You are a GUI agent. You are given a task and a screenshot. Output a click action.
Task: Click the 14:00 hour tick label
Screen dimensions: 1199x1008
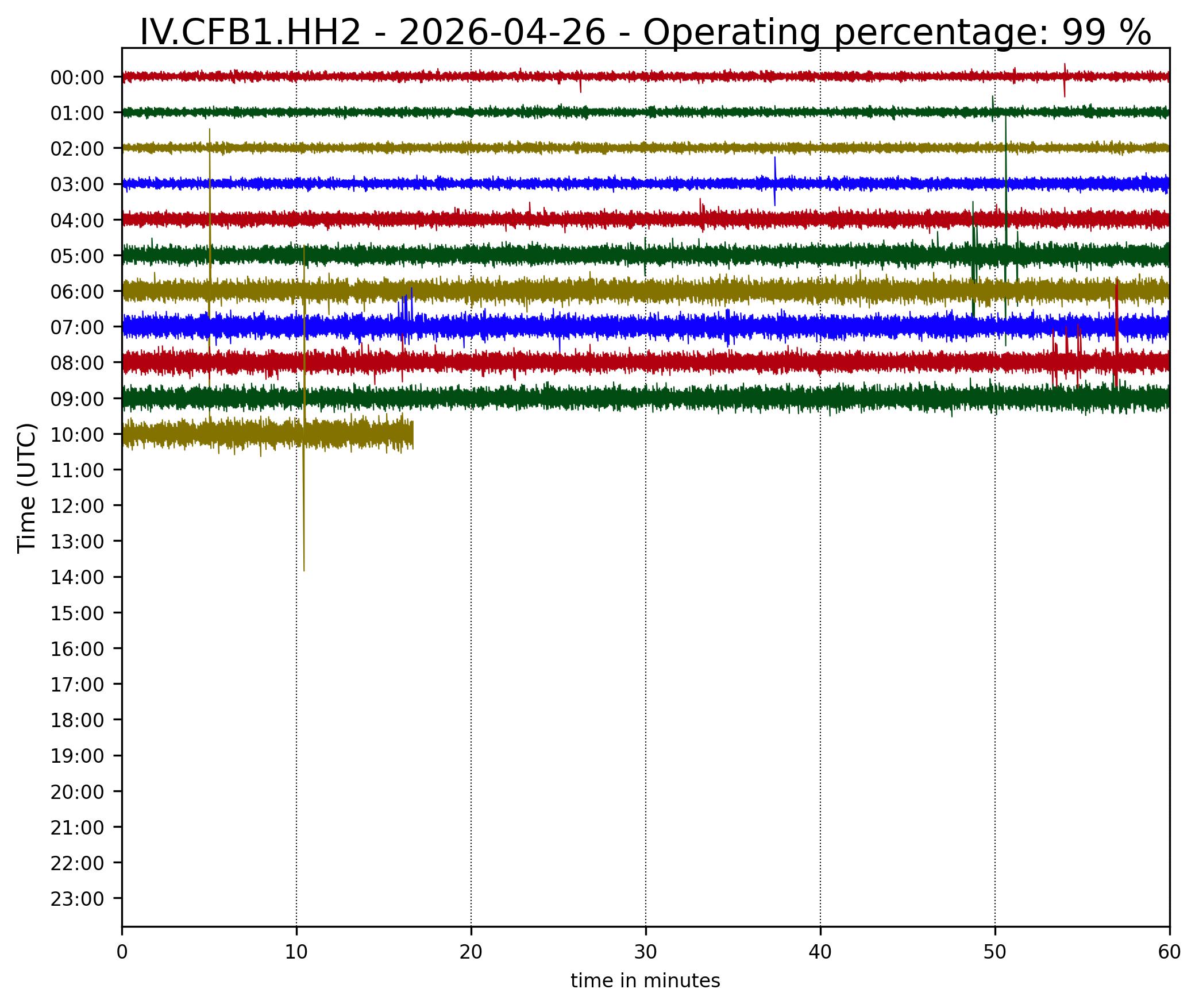click(77, 578)
